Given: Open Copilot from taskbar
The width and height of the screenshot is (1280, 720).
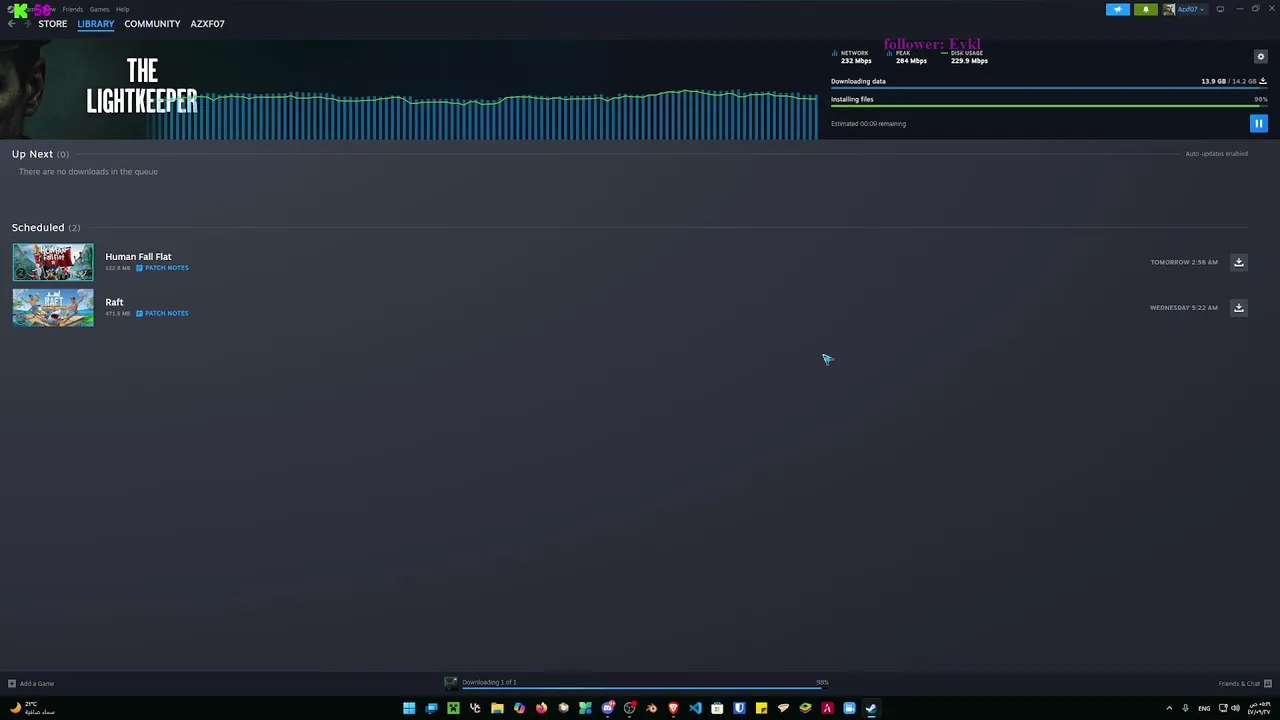Looking at the screenshot, I should point(519,708).
